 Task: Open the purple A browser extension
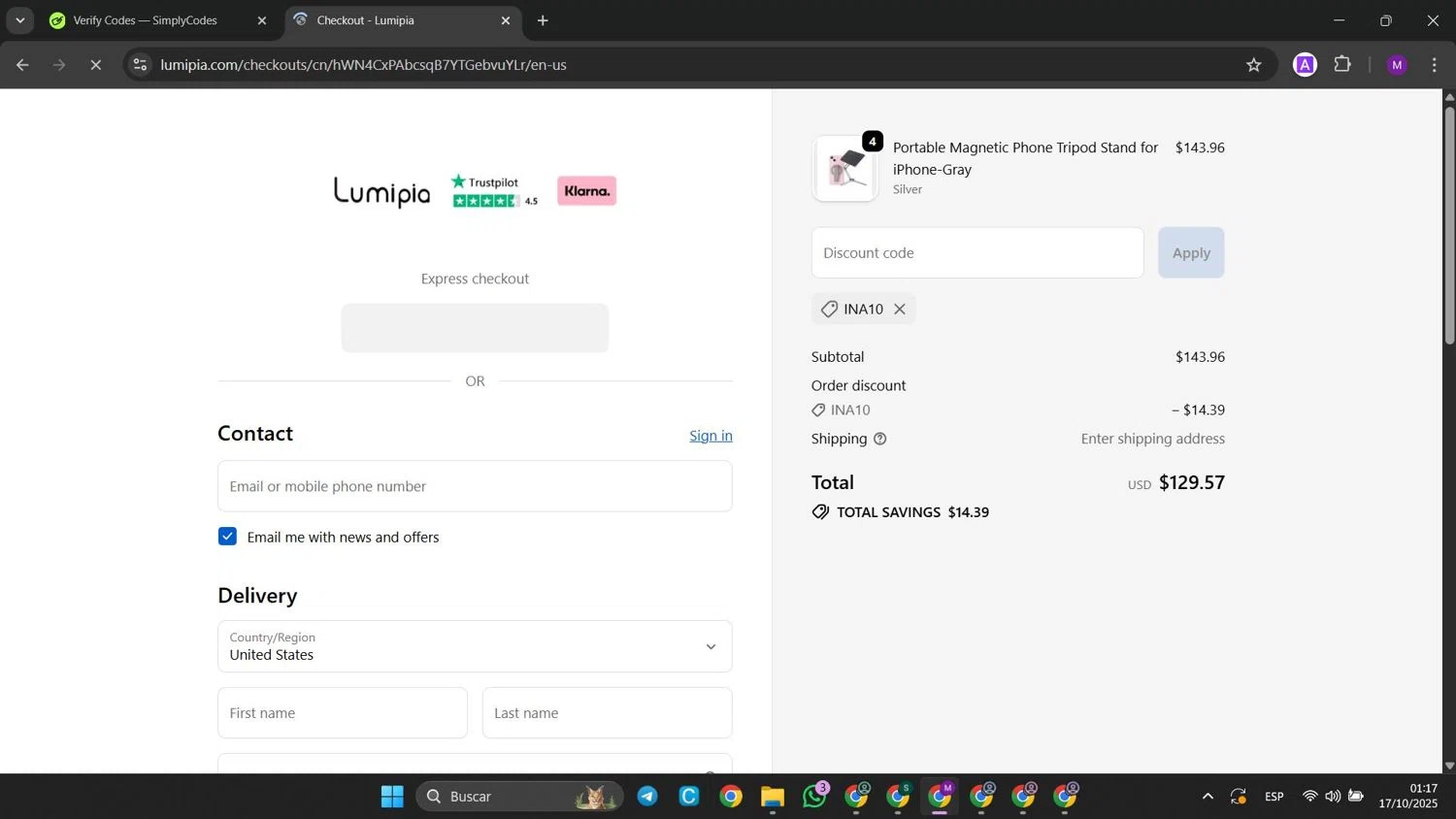1305,65
